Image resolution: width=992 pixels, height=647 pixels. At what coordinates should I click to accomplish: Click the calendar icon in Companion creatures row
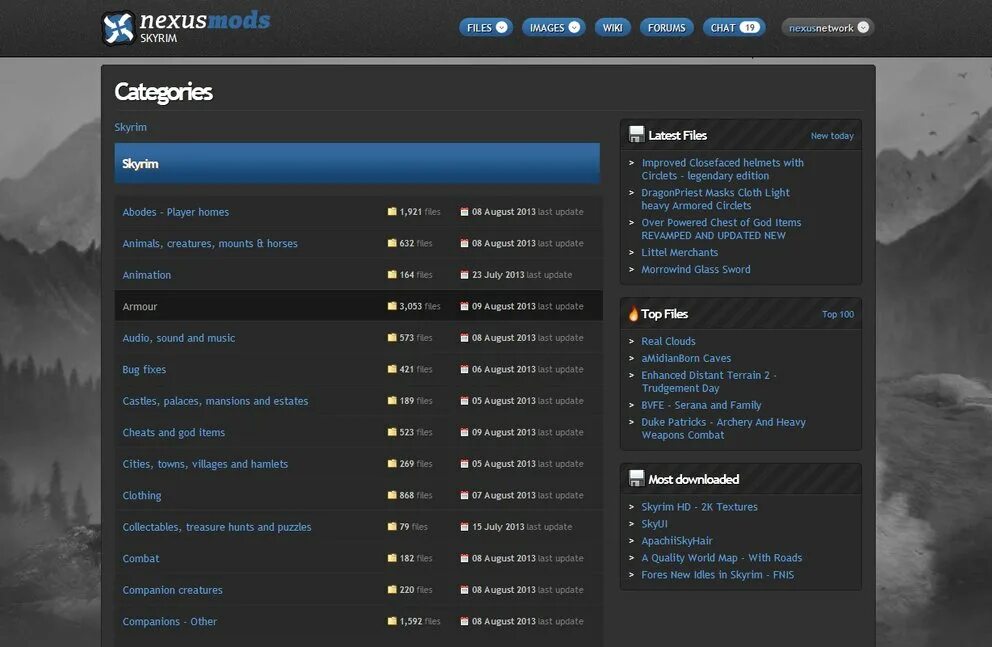coord(464,589)
